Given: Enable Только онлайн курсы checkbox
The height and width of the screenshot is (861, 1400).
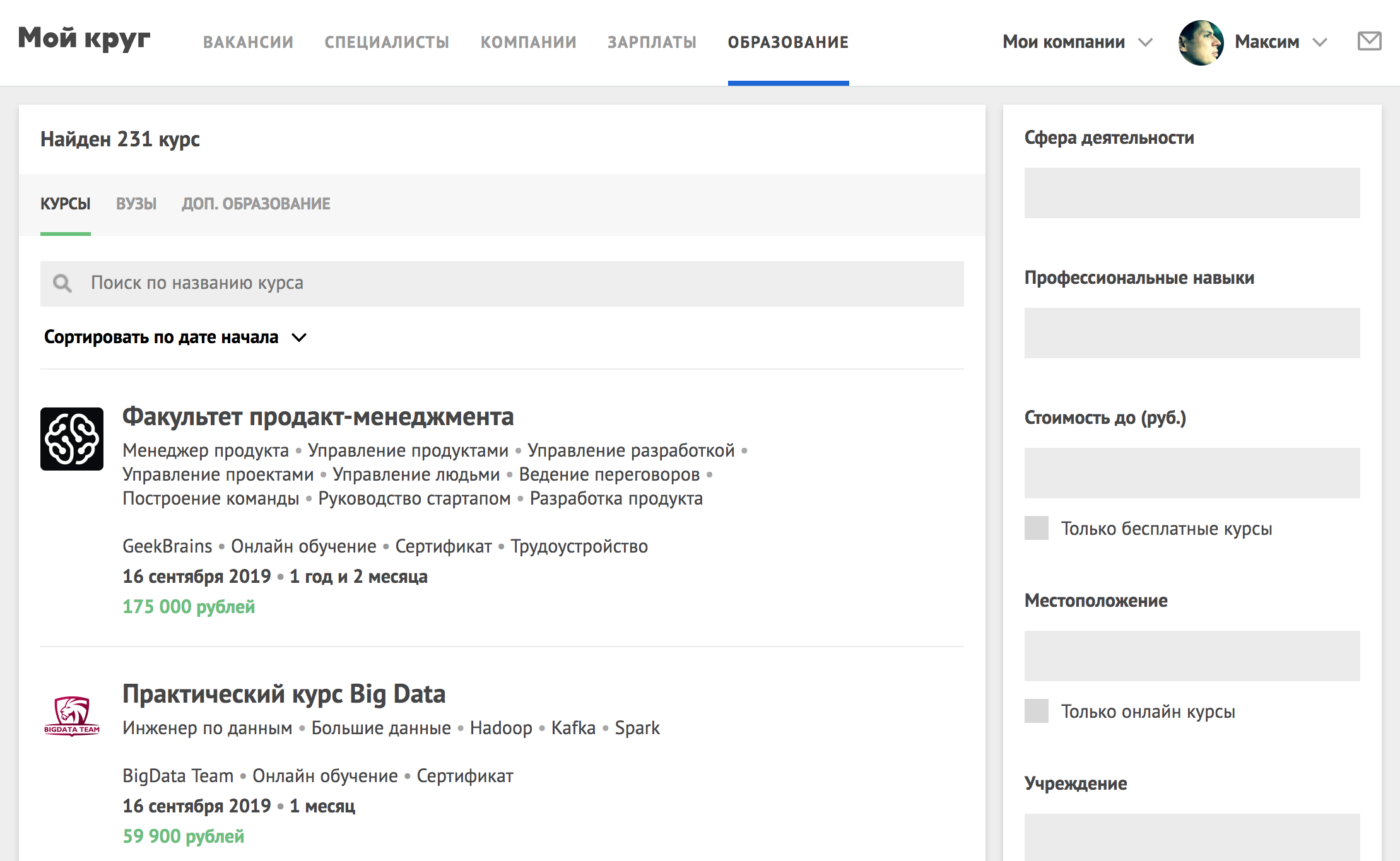Looking at the screenshot, I should pyautogui.click(x=1036, y=711).
